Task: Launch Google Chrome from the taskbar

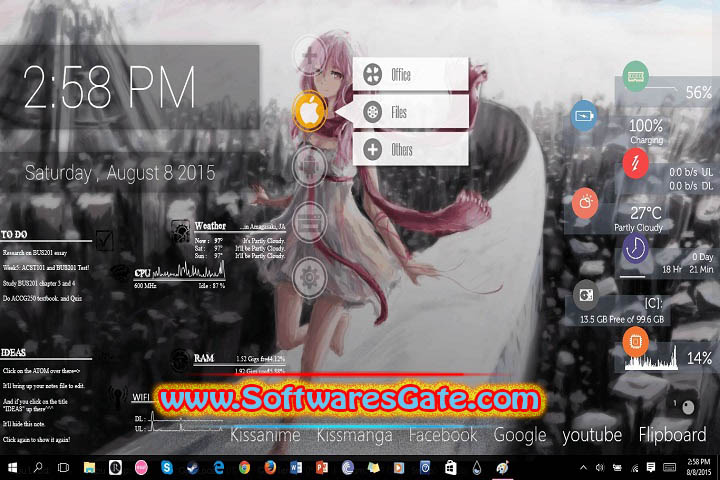Action: pos(244,468)
